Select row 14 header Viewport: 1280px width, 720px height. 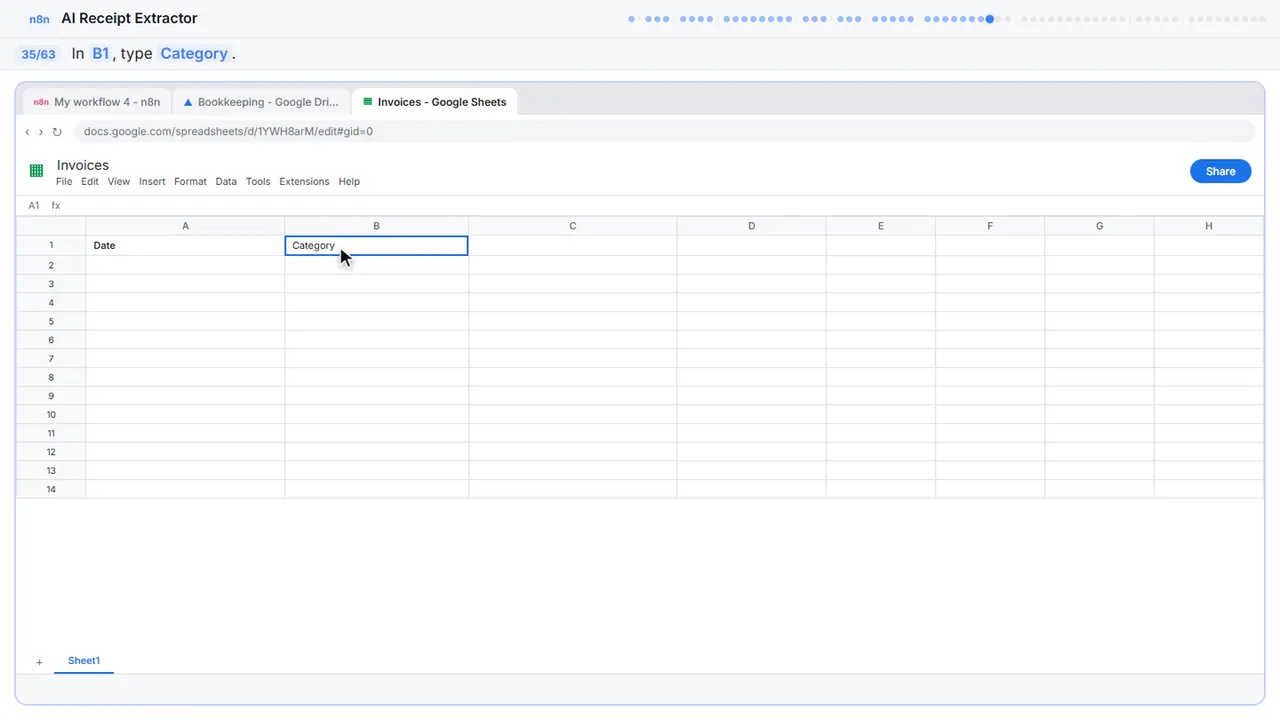(51, 489)
